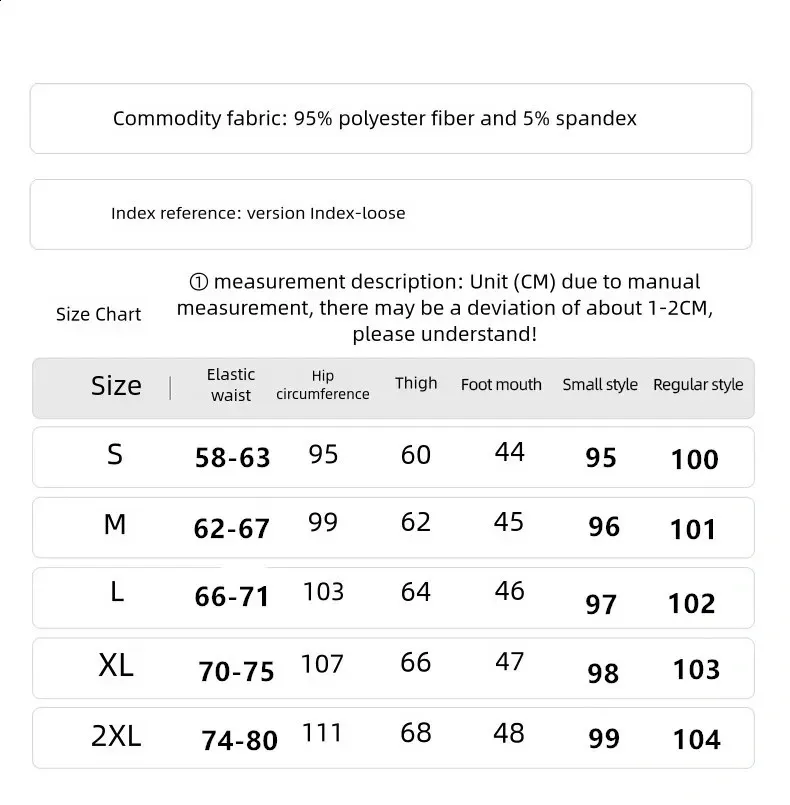Click the Commodity fabric description box
This screenshot has width=790, height=805.
[x=390, y=119]
